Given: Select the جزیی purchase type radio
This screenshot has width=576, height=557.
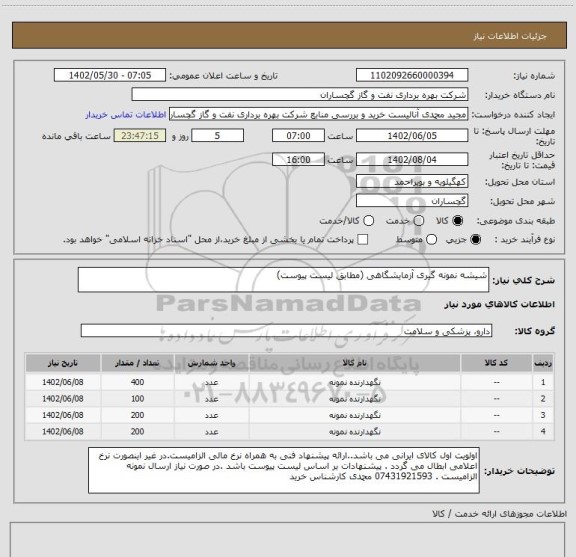Looking at the screenshot, I should point(476,240).
